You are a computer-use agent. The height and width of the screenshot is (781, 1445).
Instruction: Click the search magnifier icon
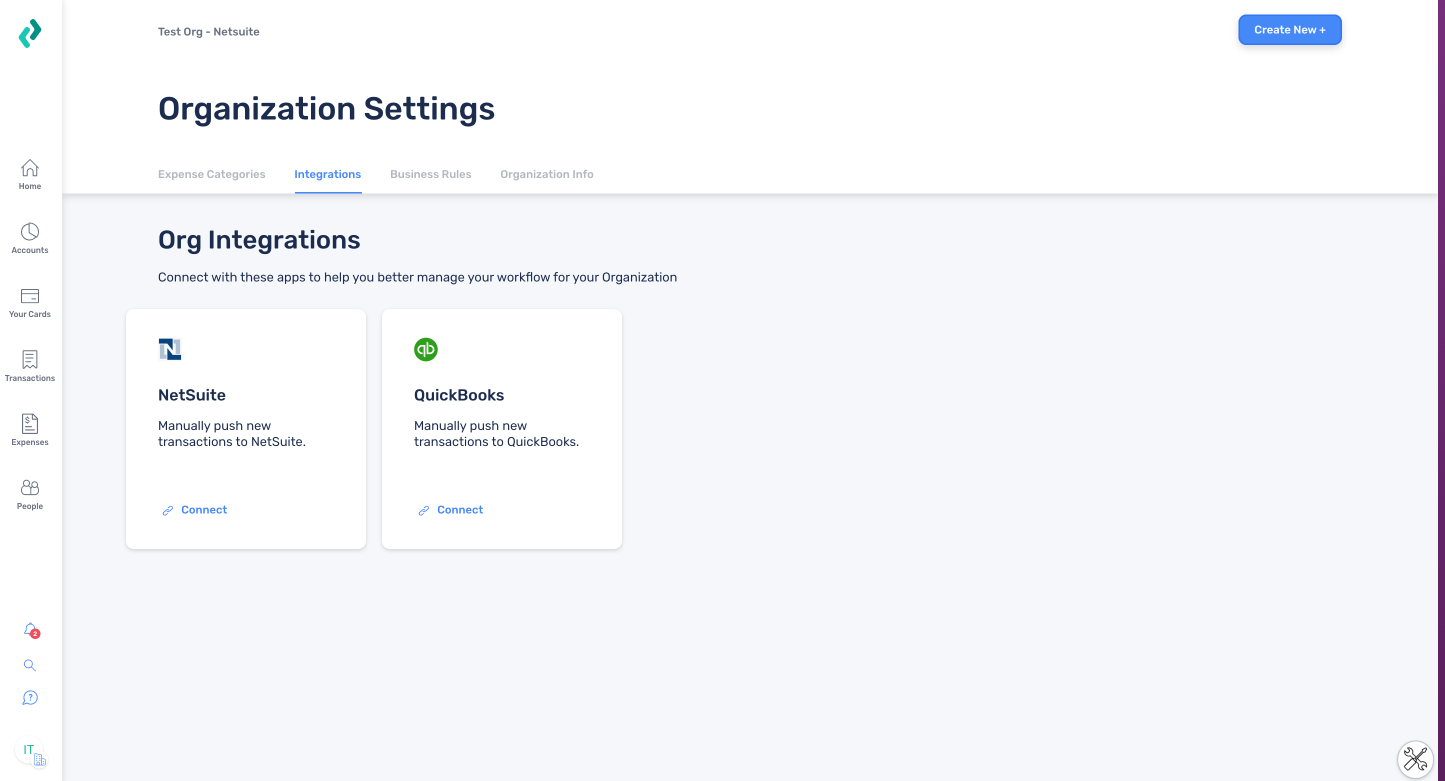[30, 665]
